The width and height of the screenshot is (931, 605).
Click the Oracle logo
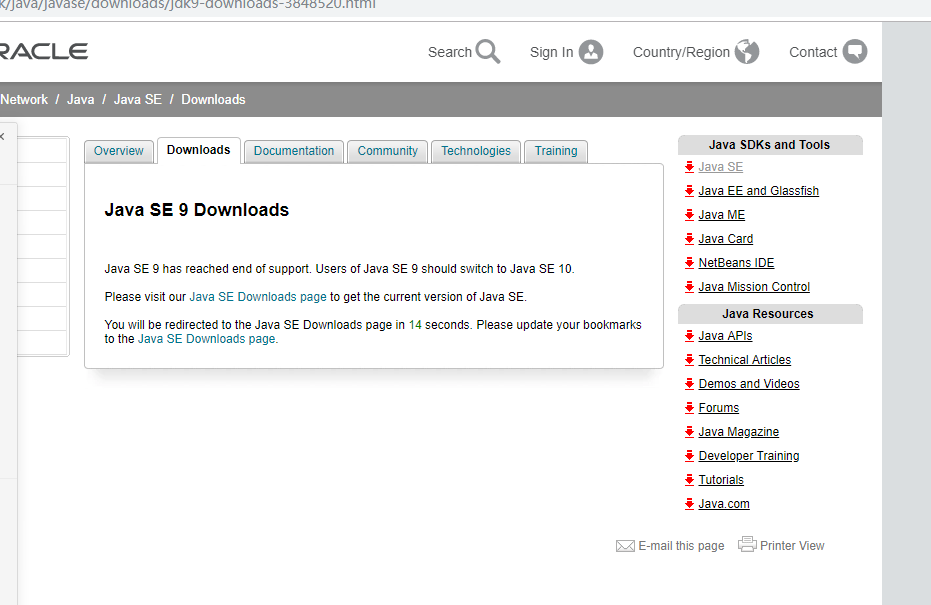(44, 51)
